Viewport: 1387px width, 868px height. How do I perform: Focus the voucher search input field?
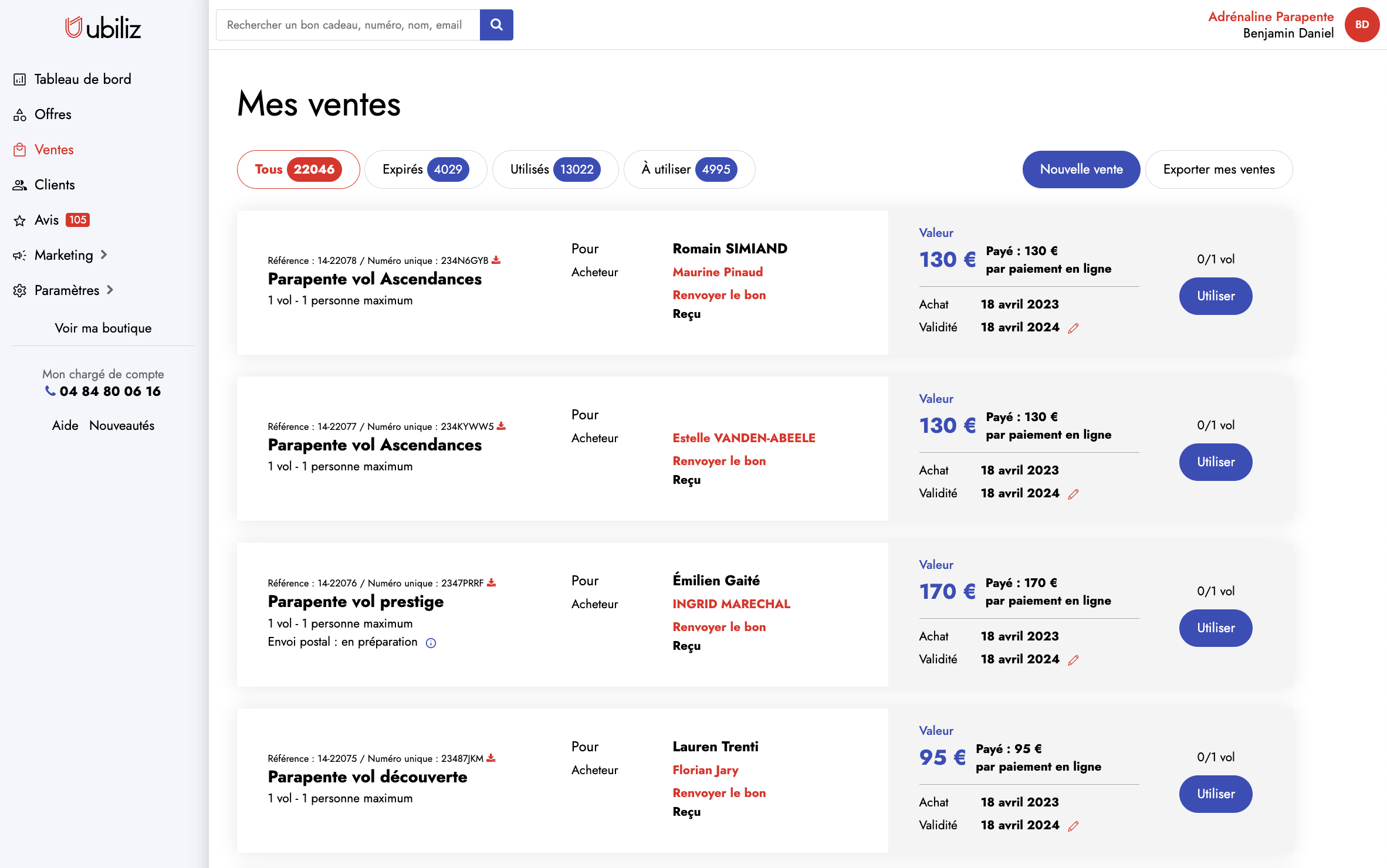[347, 25]
